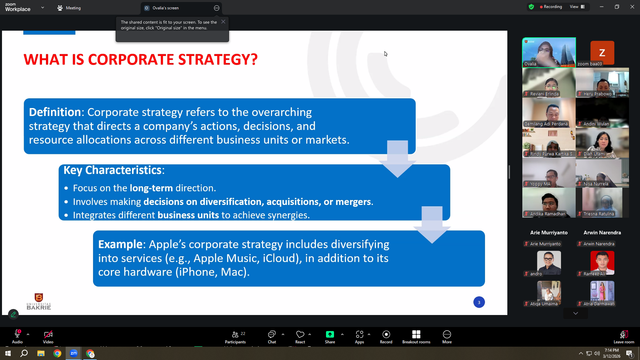The height and width of the screenshot is (360, 640).
Task: Select Atiqa Umaima's profile picture tile
Action: [549, 292]
